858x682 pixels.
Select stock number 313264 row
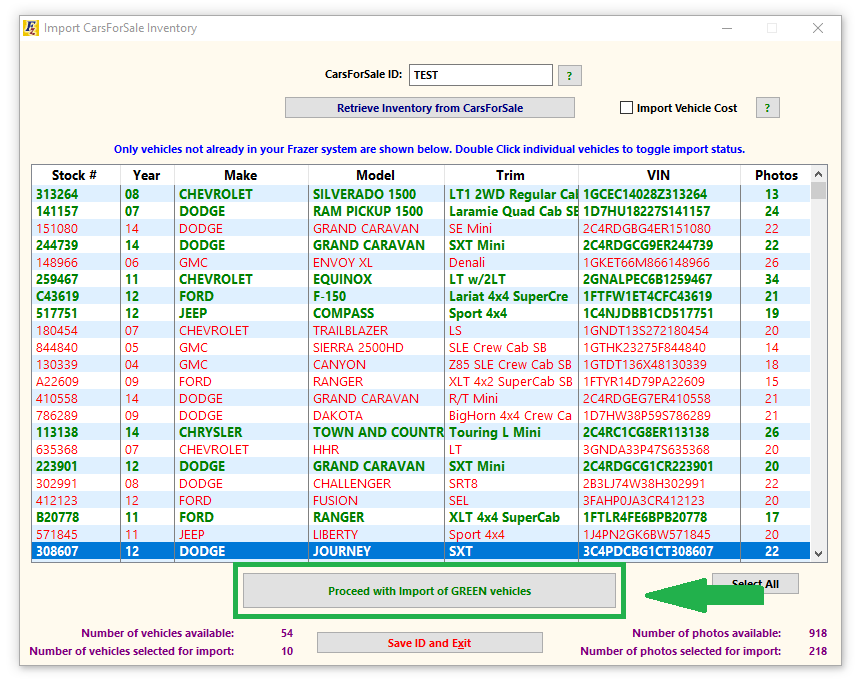pos(421,194)
